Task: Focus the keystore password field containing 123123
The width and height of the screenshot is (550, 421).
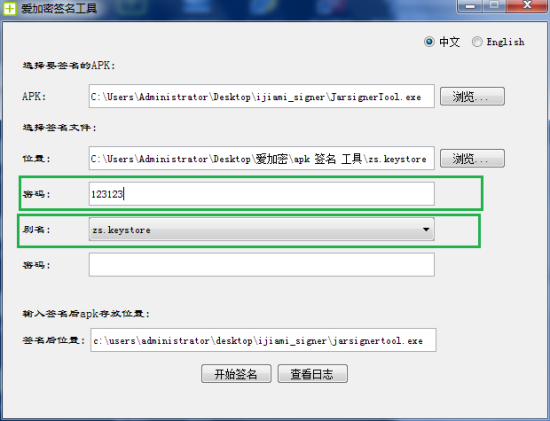Action: 262,194
